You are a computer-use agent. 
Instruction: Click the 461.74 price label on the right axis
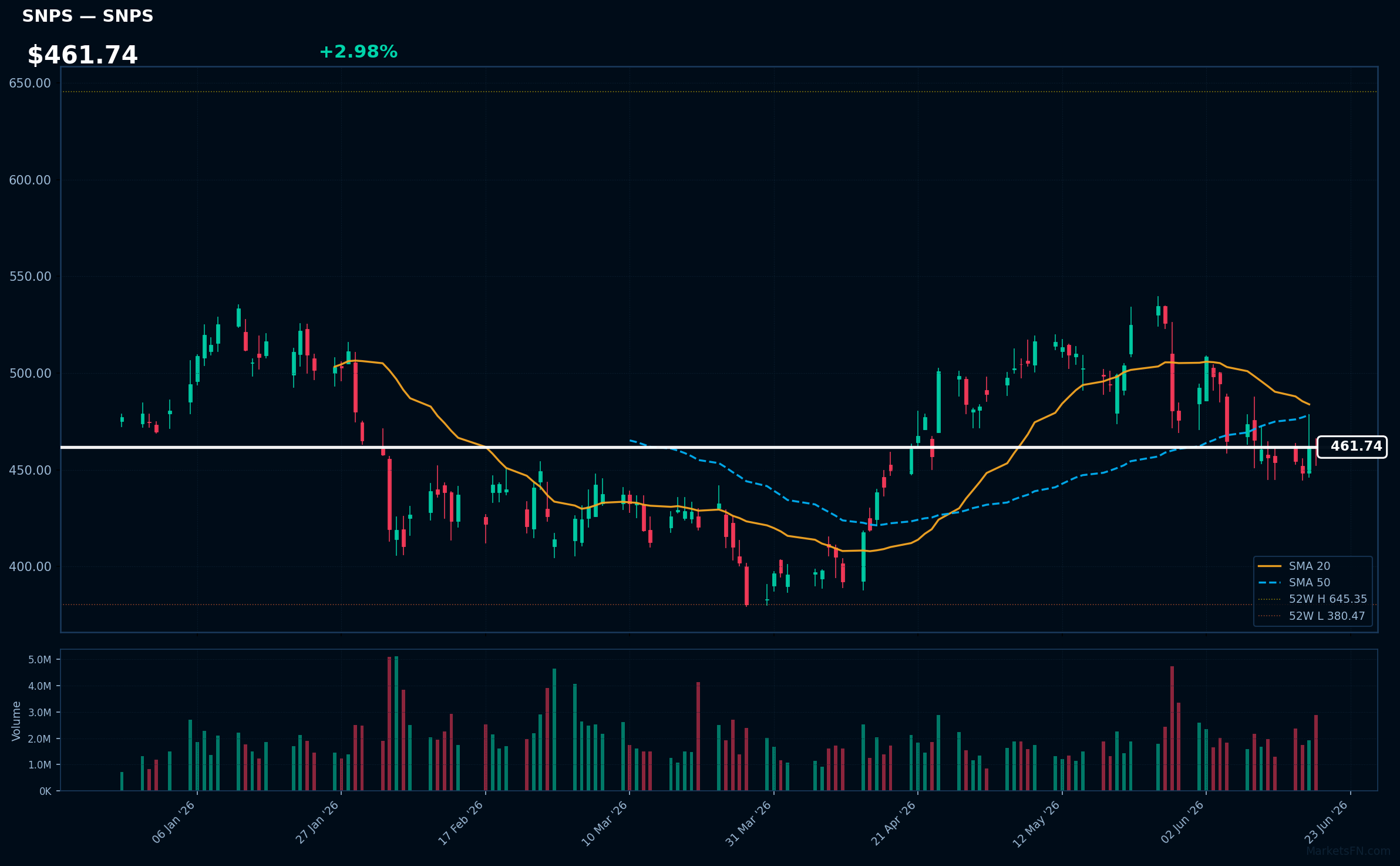(x=1352, y=447)
